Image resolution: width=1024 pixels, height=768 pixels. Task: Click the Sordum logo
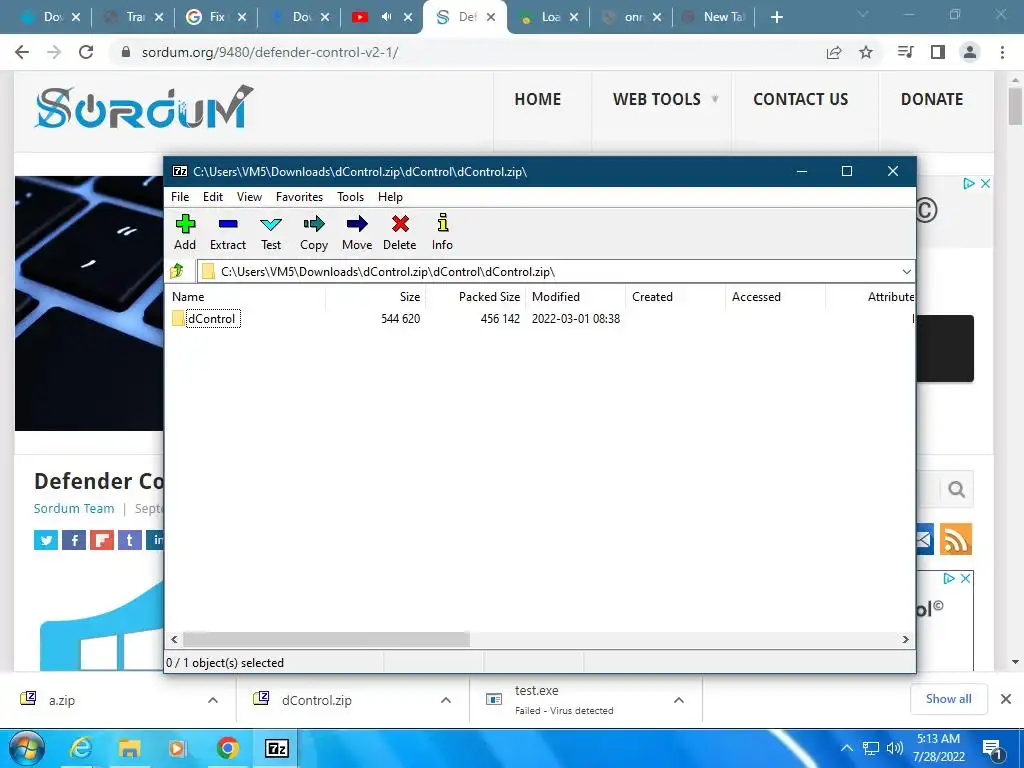point(144,108)
